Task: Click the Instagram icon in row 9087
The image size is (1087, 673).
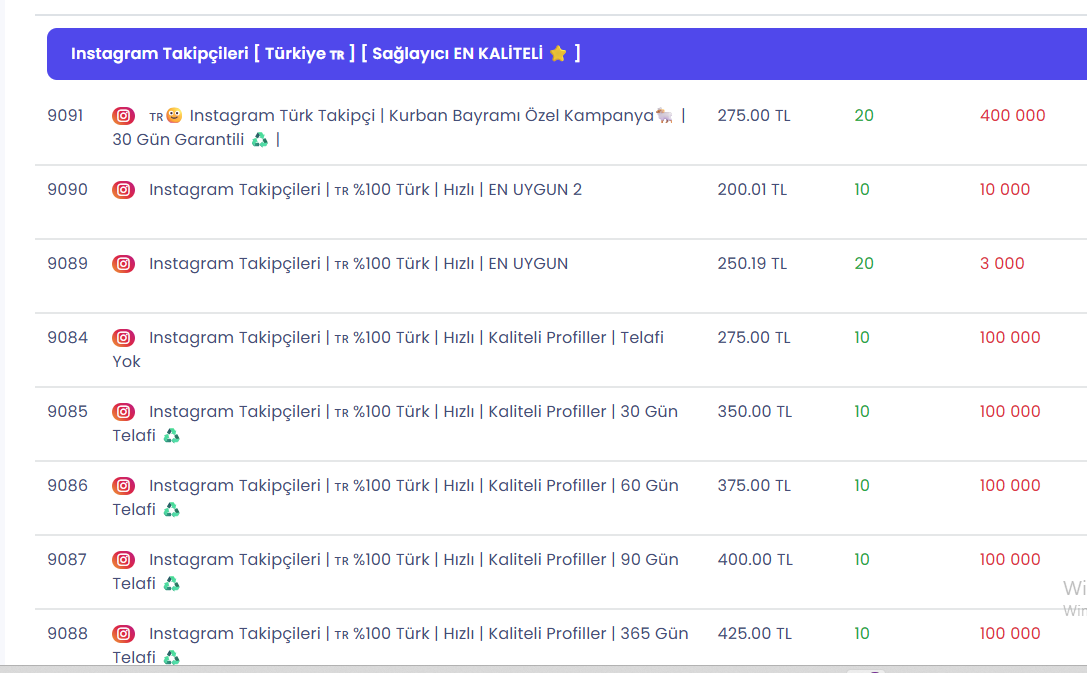Action: 123,560
